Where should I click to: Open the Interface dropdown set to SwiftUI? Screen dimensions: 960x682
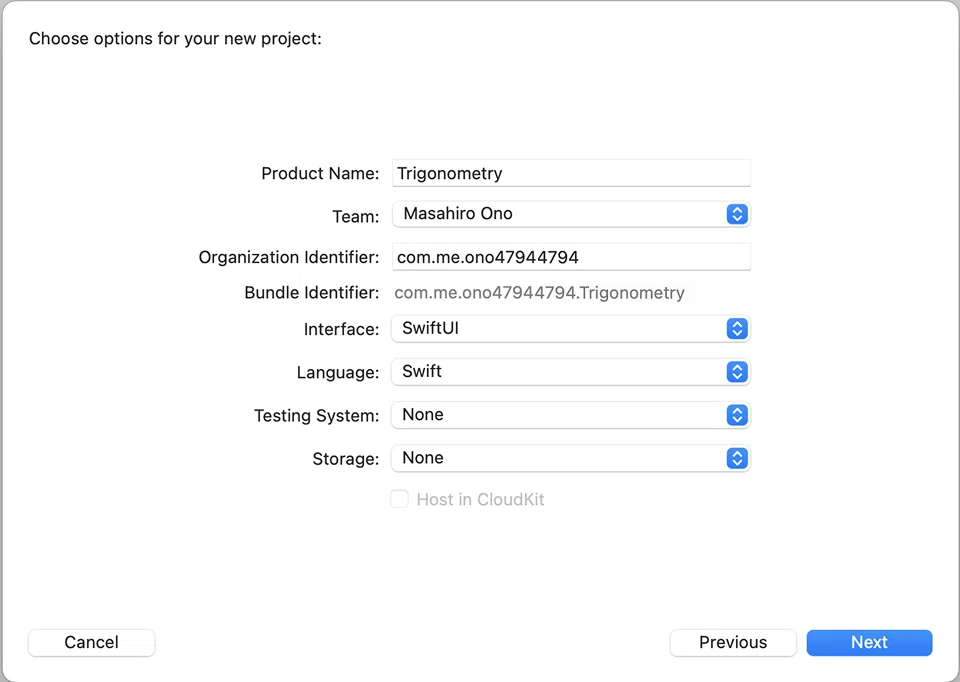pyautogui.click(x=571, y=329)
